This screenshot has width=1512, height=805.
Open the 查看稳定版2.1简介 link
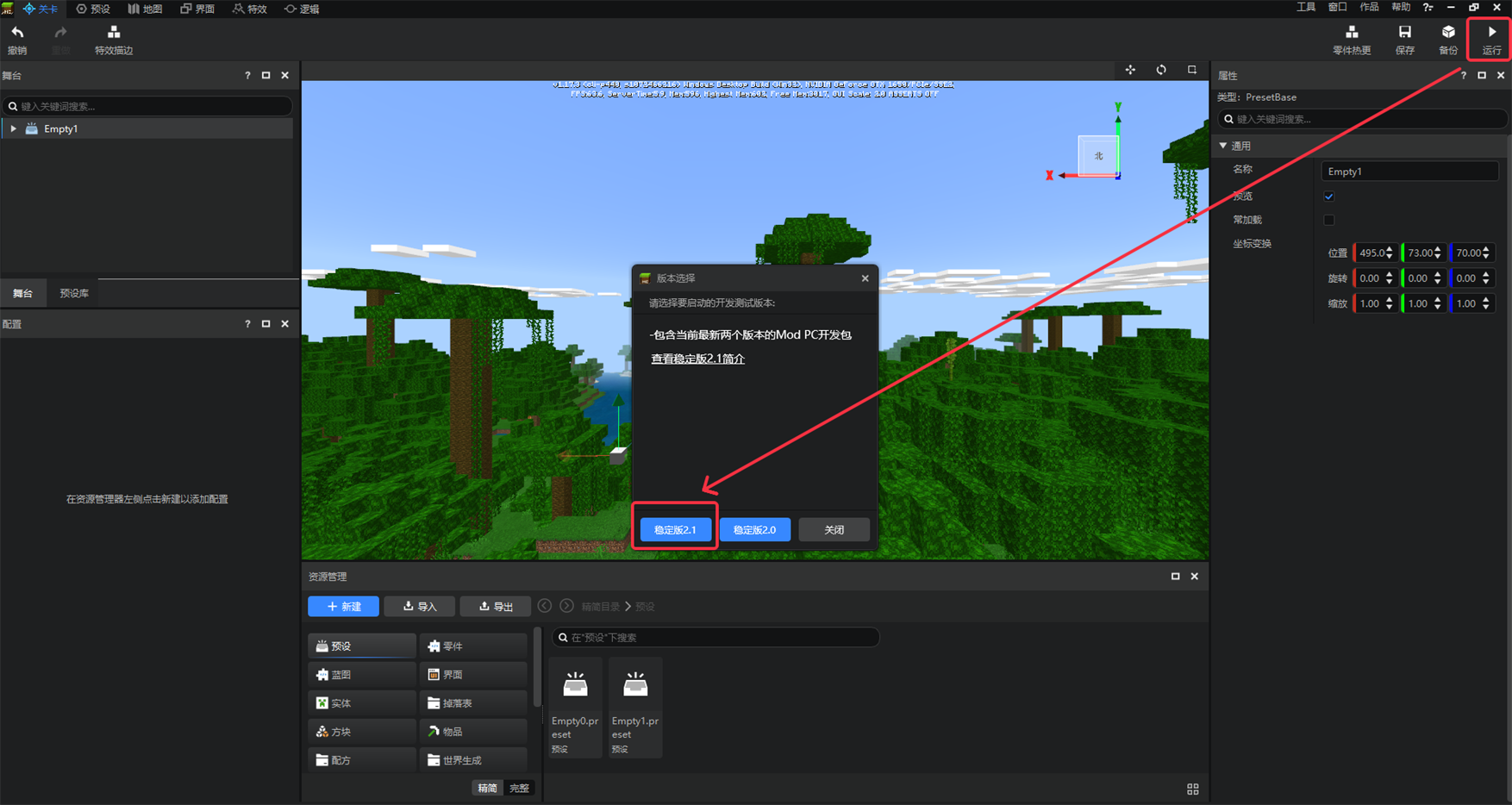coord(697,359)
